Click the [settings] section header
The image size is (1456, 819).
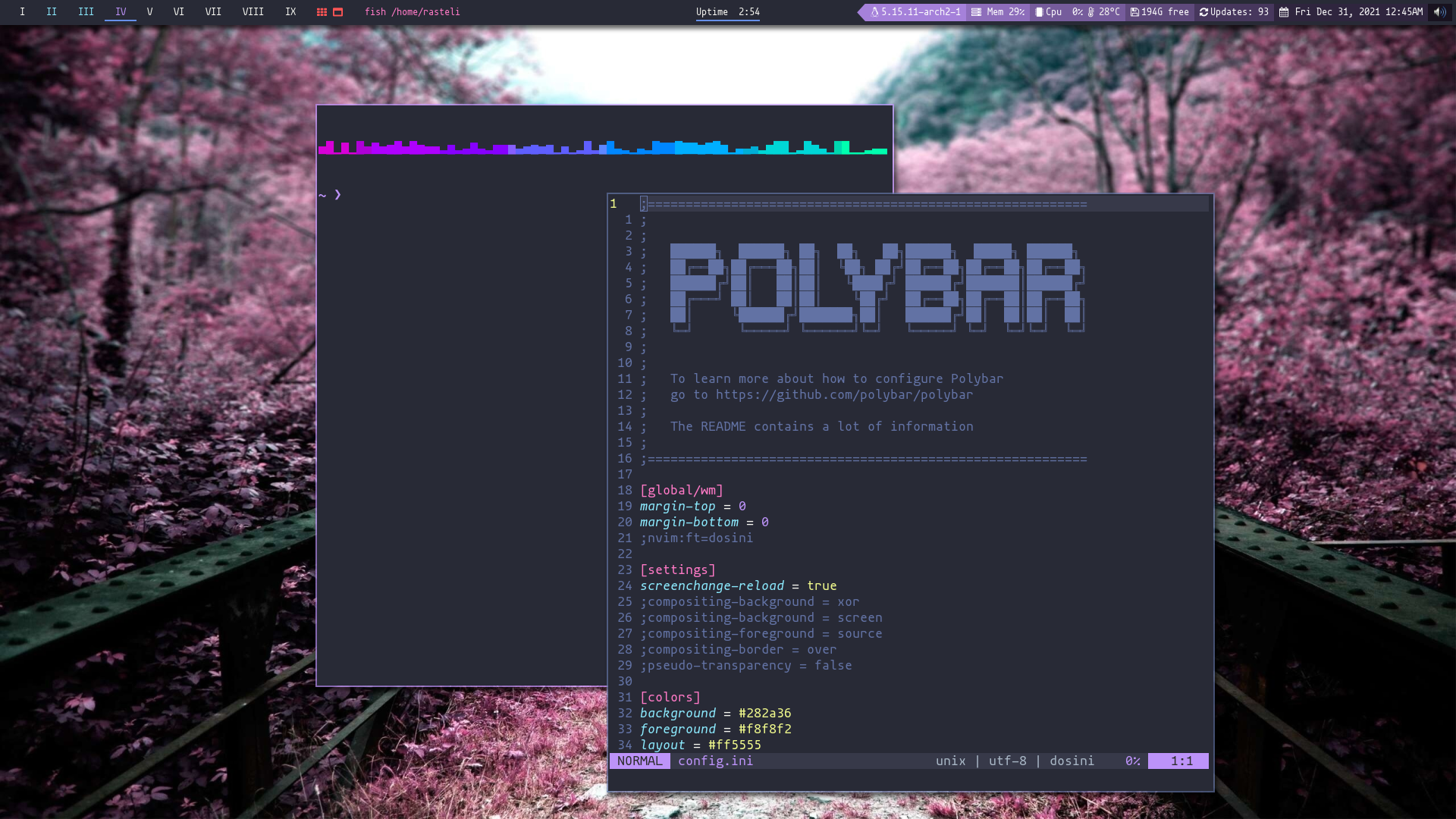click(x=678, y=570)
